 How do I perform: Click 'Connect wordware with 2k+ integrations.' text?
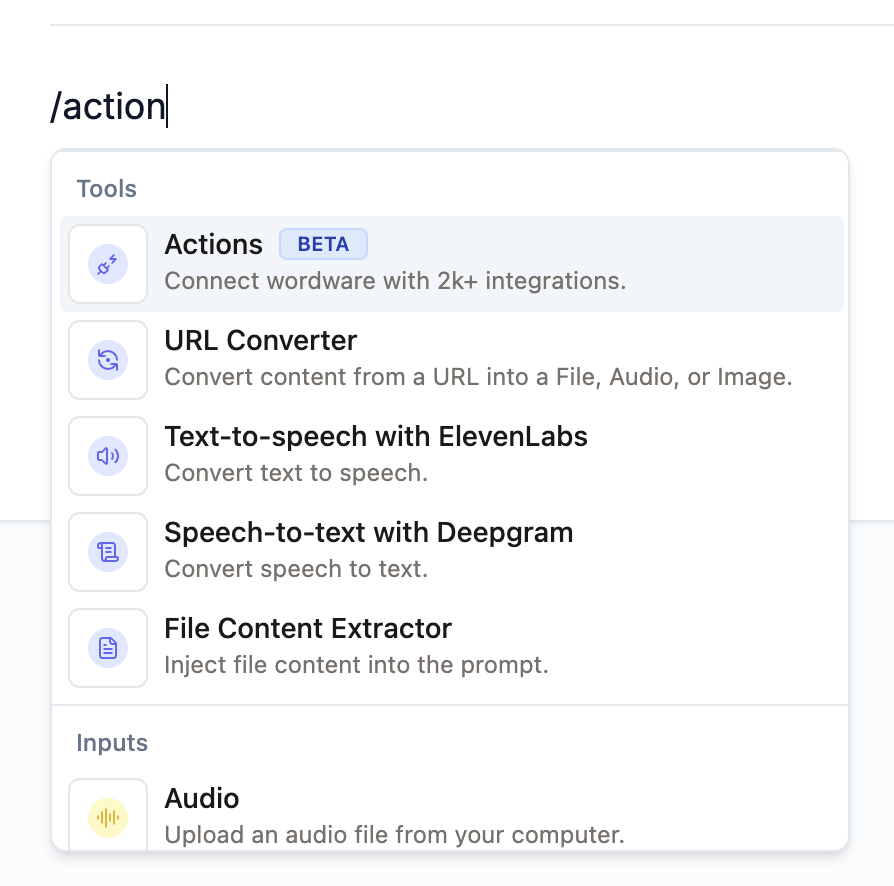(x=395, y=281)
